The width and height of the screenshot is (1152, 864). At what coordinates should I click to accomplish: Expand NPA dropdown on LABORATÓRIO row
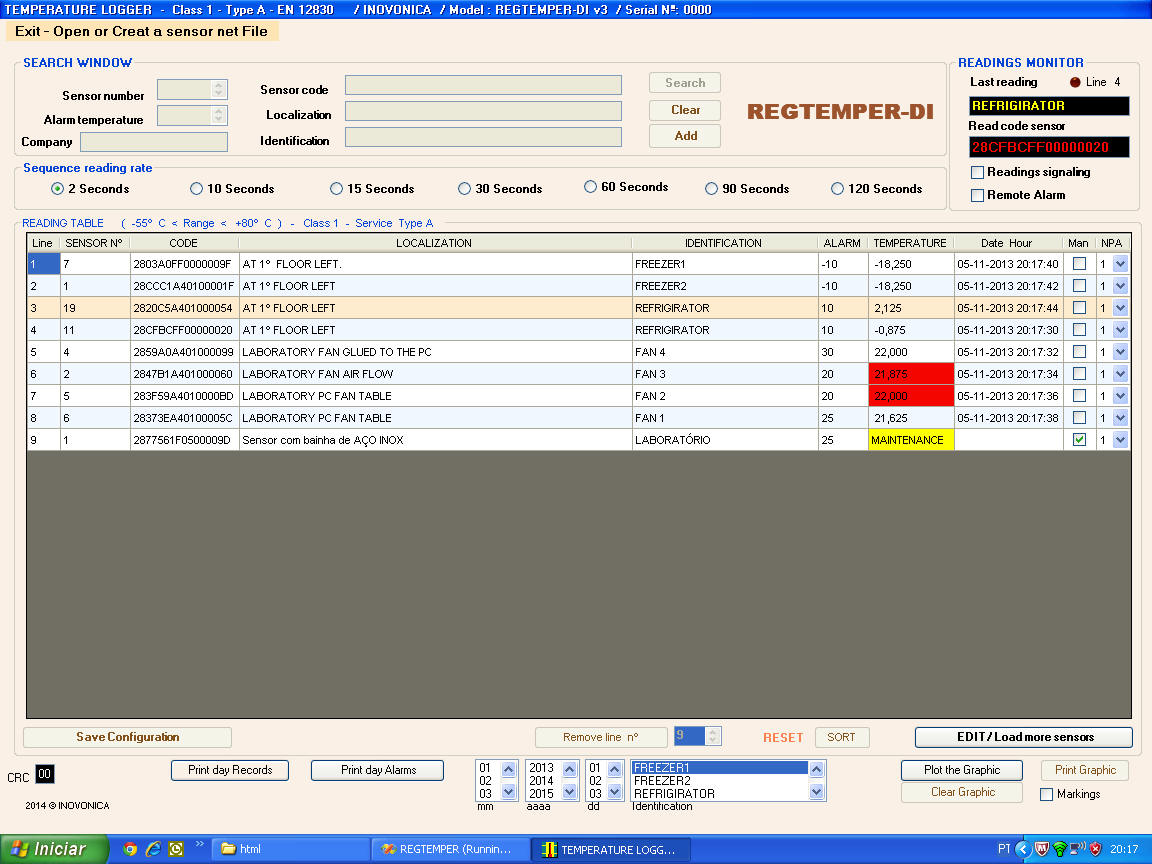[1120, 440]
